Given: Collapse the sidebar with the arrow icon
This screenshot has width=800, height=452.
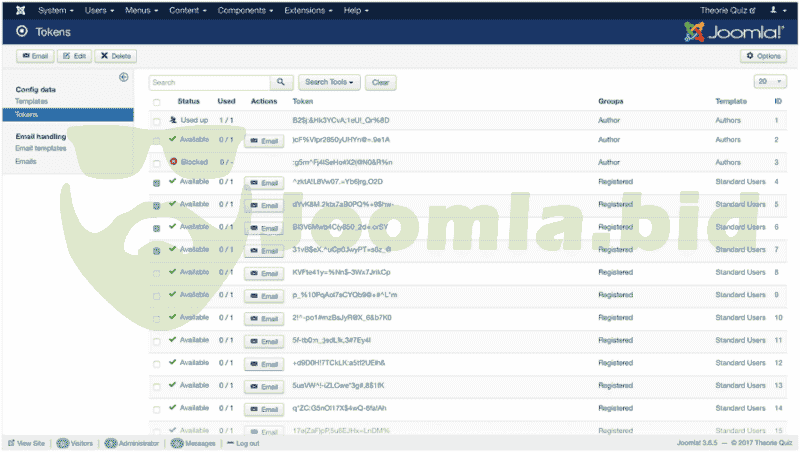Looking at the screenshot, I should pos(124,77).
